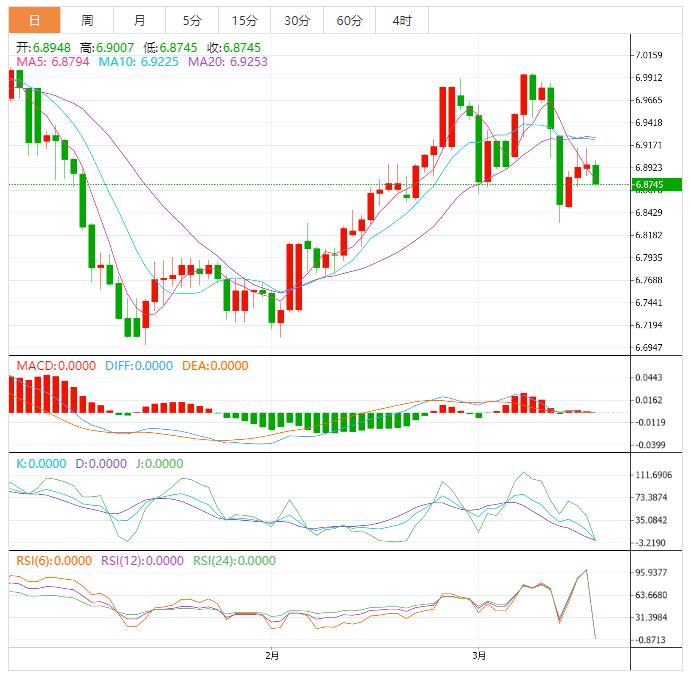Click the 6.9665 price axis label
Image resolution: width=691 pixels, height=680 pixels.
pos(648,100)
